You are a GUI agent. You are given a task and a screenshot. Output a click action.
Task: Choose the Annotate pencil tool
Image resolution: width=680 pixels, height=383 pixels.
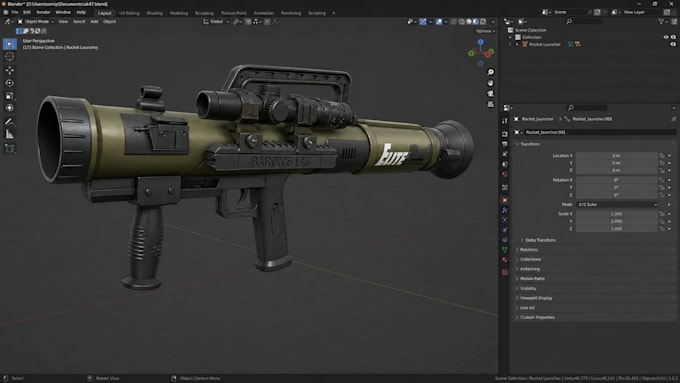pos(10,122)
